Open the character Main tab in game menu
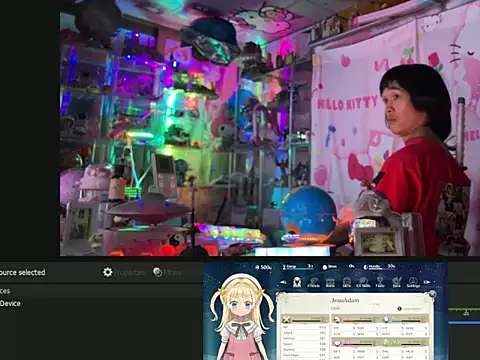The height and width of the screenshot is (360, 480). [297, 282]
